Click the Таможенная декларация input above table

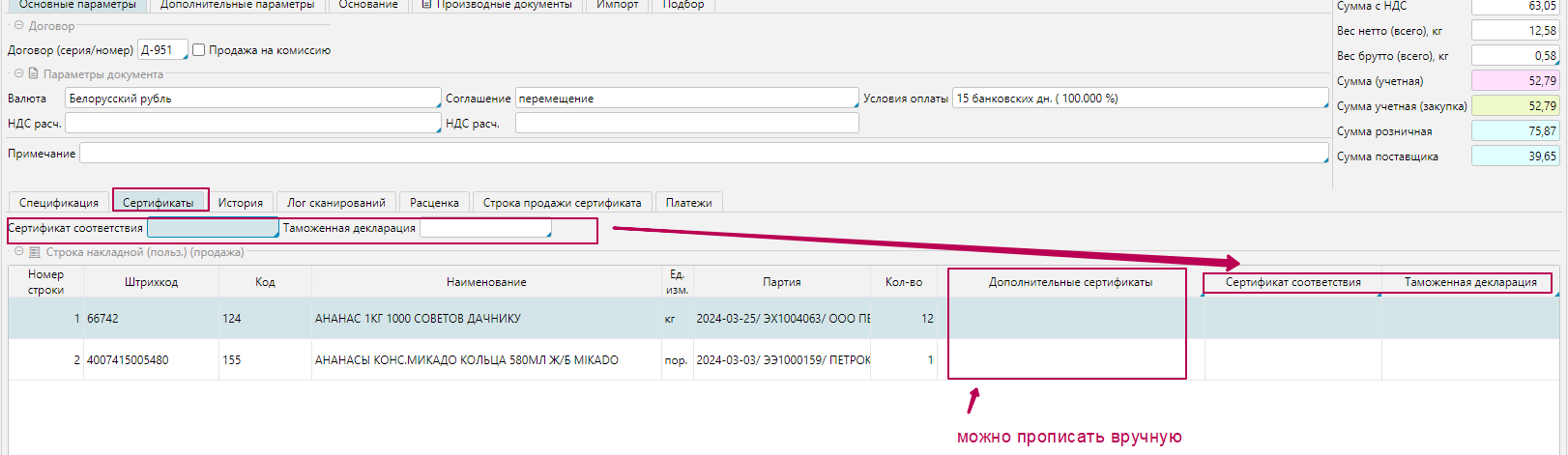point(484,229)
